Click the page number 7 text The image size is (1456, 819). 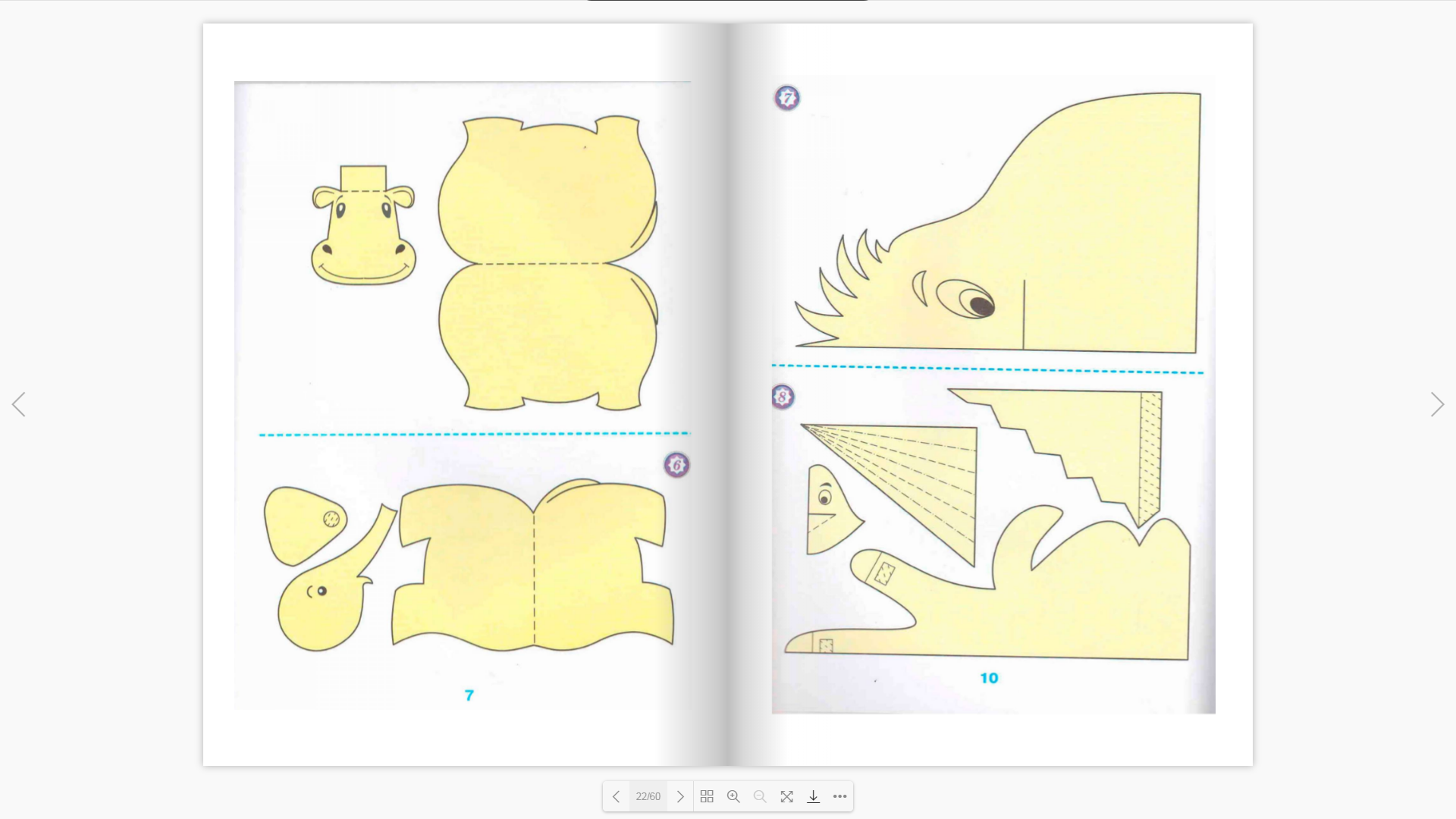click(x=469, y=695)
